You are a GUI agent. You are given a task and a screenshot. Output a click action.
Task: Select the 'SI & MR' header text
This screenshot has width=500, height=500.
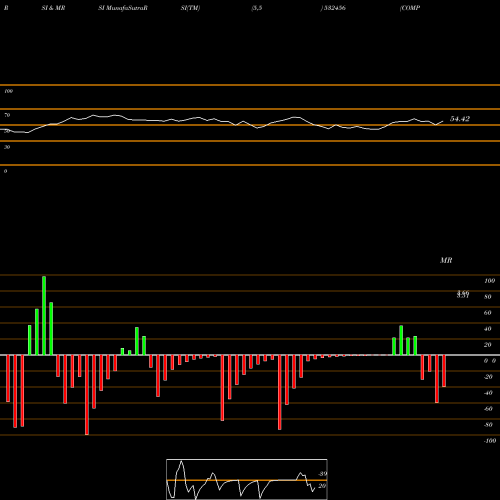pyautogui.click(x=53, y=8)
